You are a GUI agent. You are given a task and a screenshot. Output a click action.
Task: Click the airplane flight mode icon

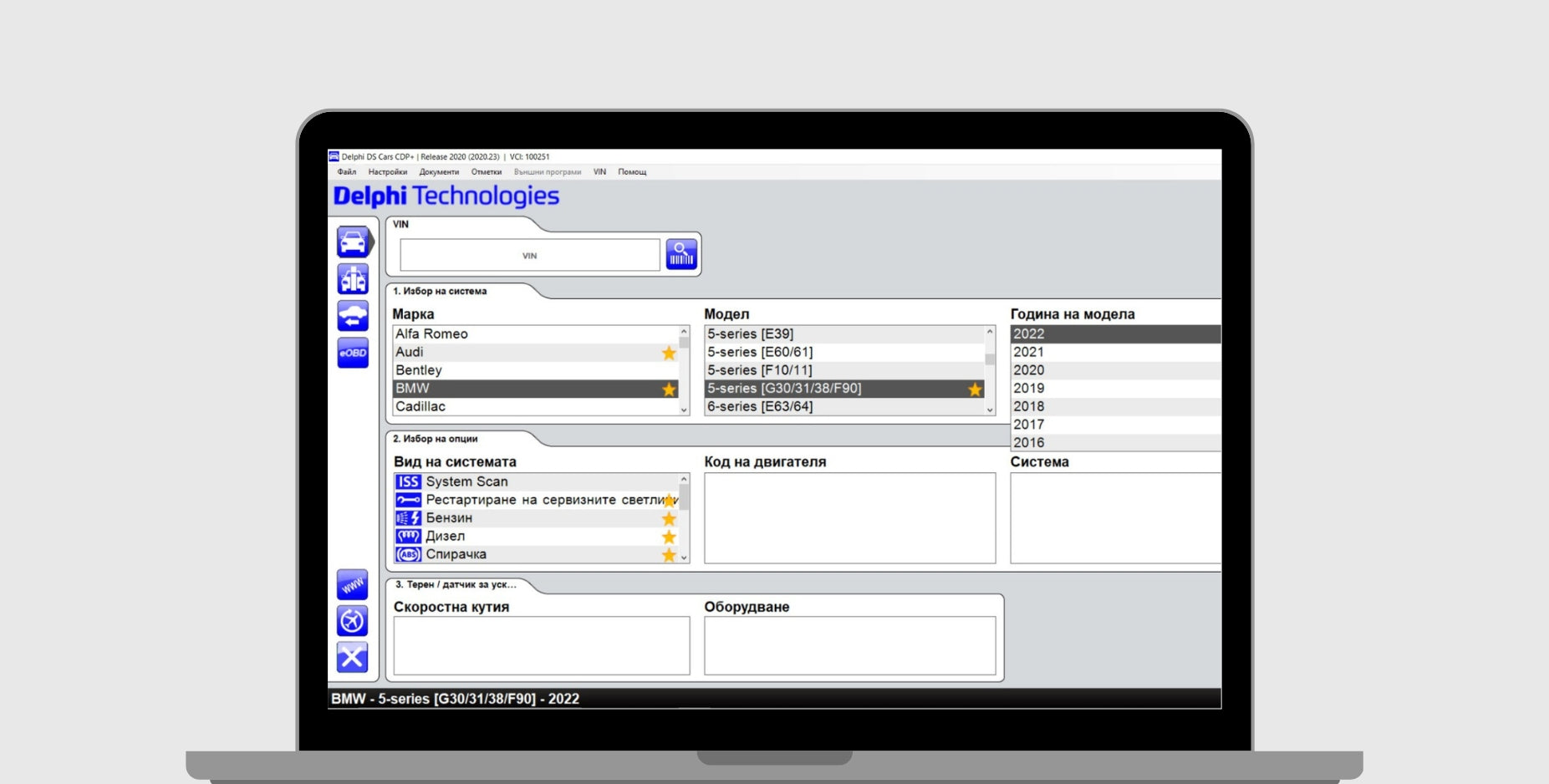coord(352,621)
